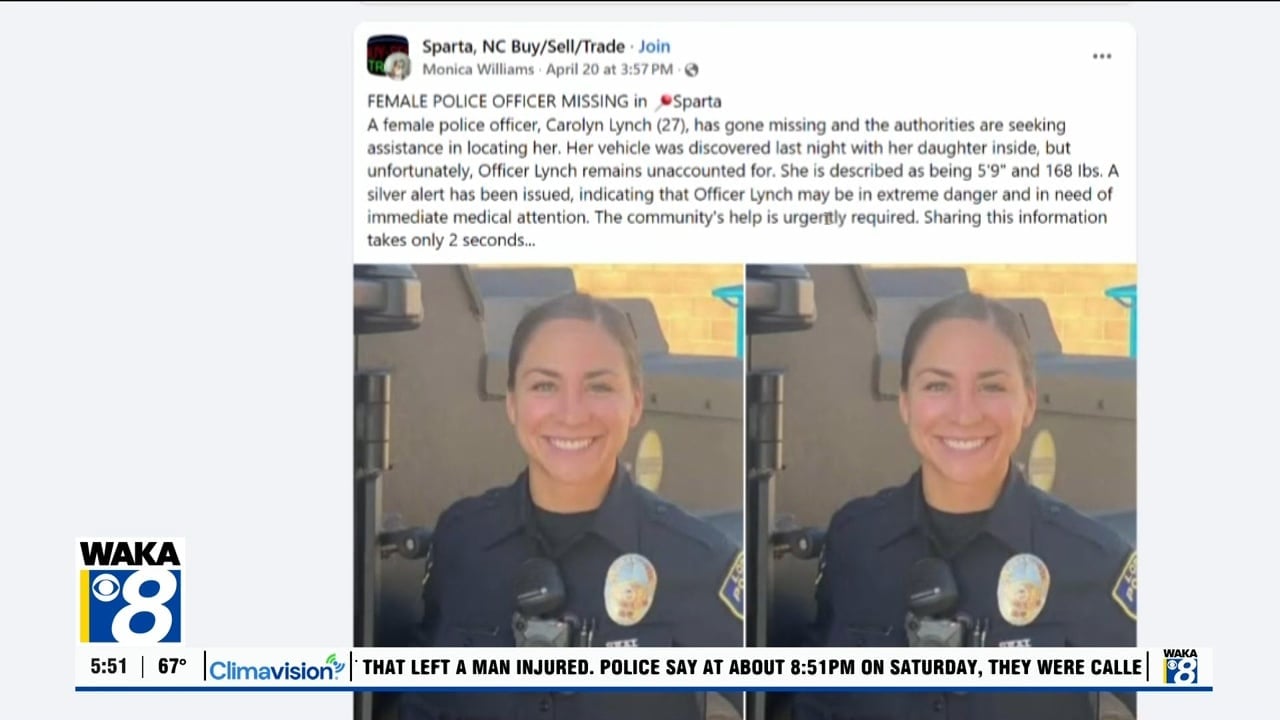This screenshot has width=1280, height=720.
Task: Click the globe public privacy icon
Action: coord(691,70)
